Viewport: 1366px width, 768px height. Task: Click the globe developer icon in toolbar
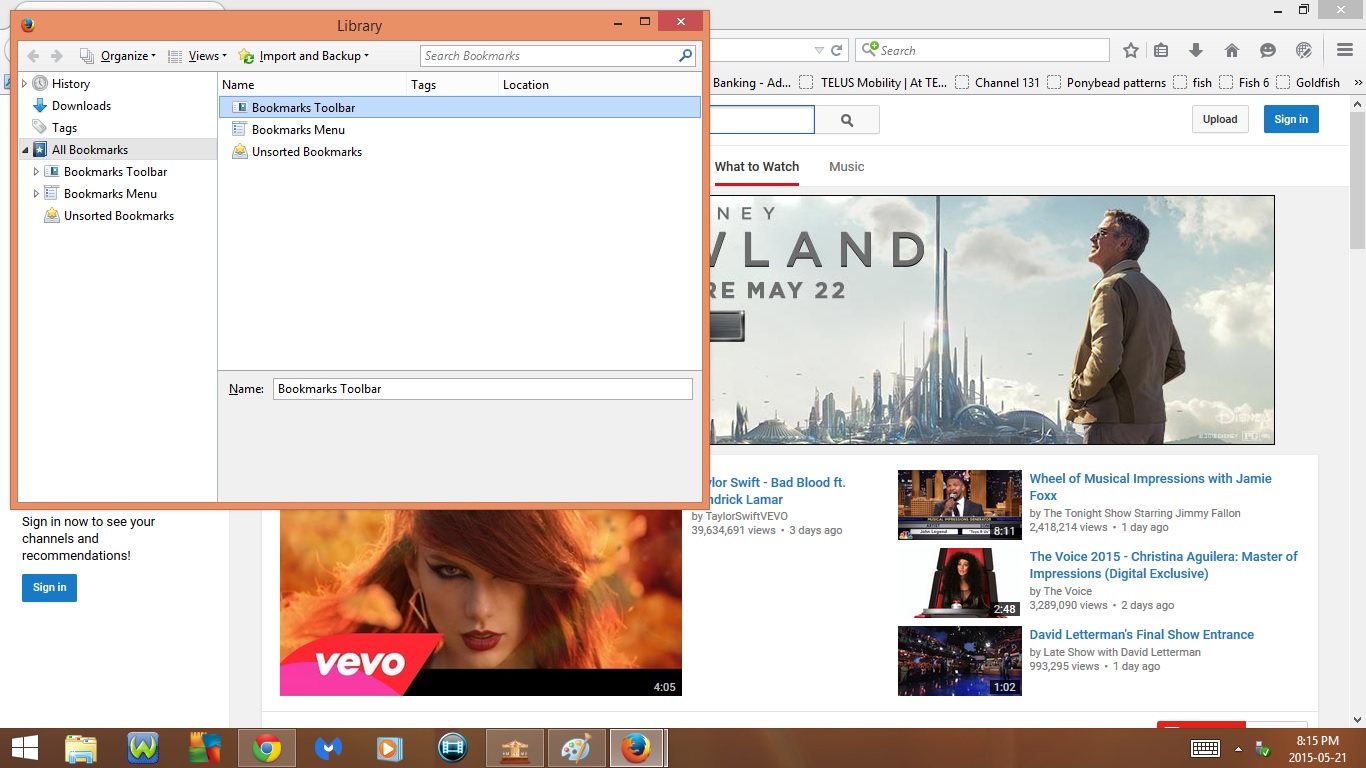pyautogui.click(x=1303, y=50)
